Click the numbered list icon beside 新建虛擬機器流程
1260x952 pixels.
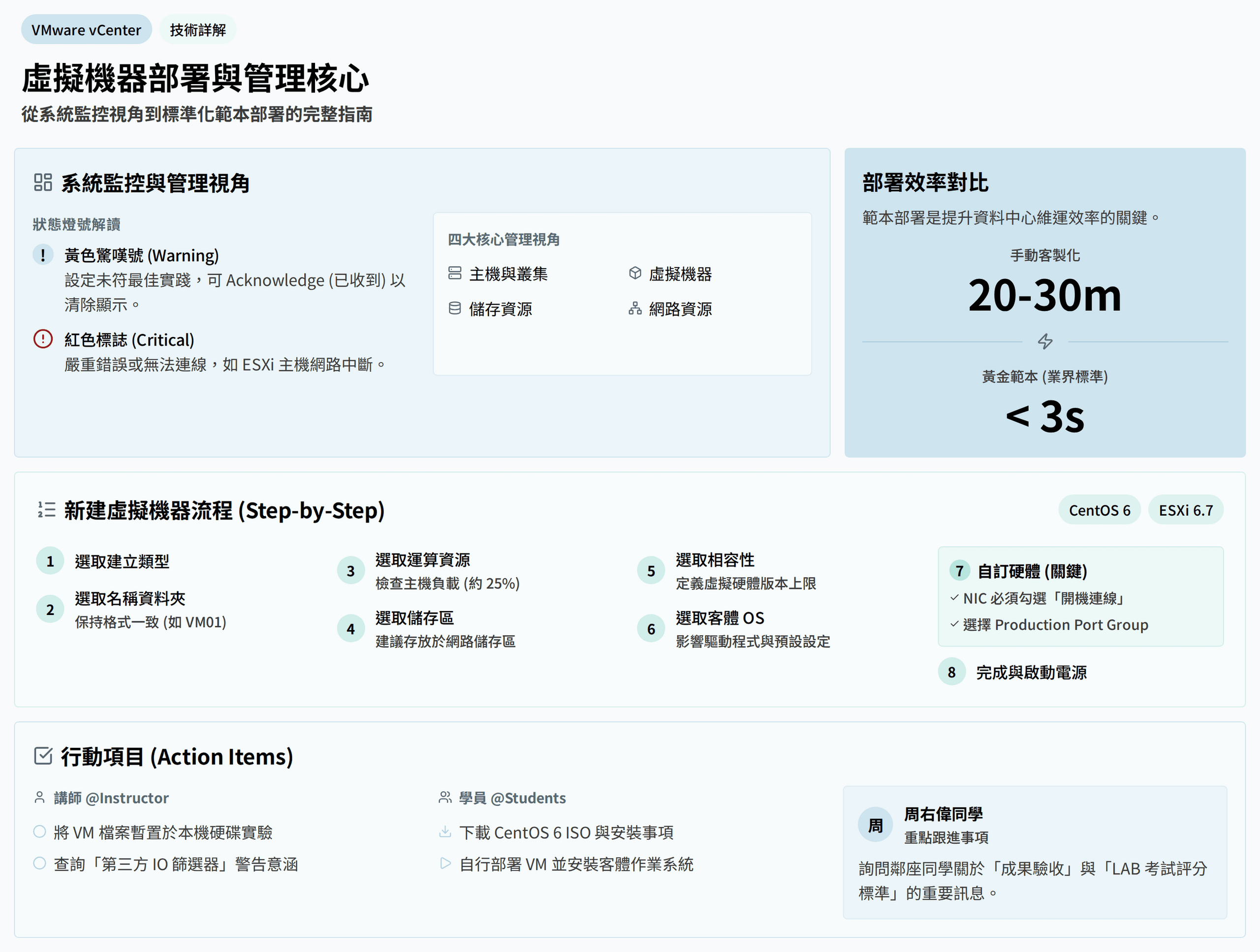click(47, 510)
